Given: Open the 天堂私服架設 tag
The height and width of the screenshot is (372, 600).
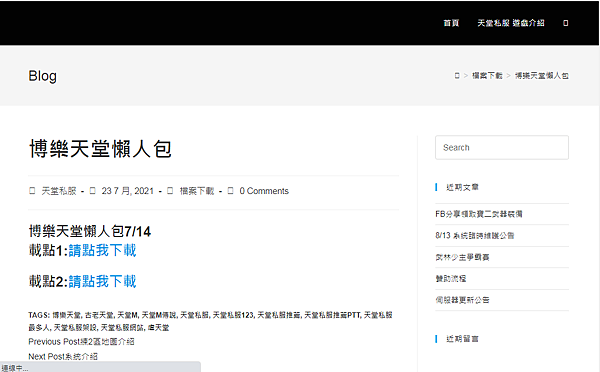Looking at the screenshot, I should 75,328.
